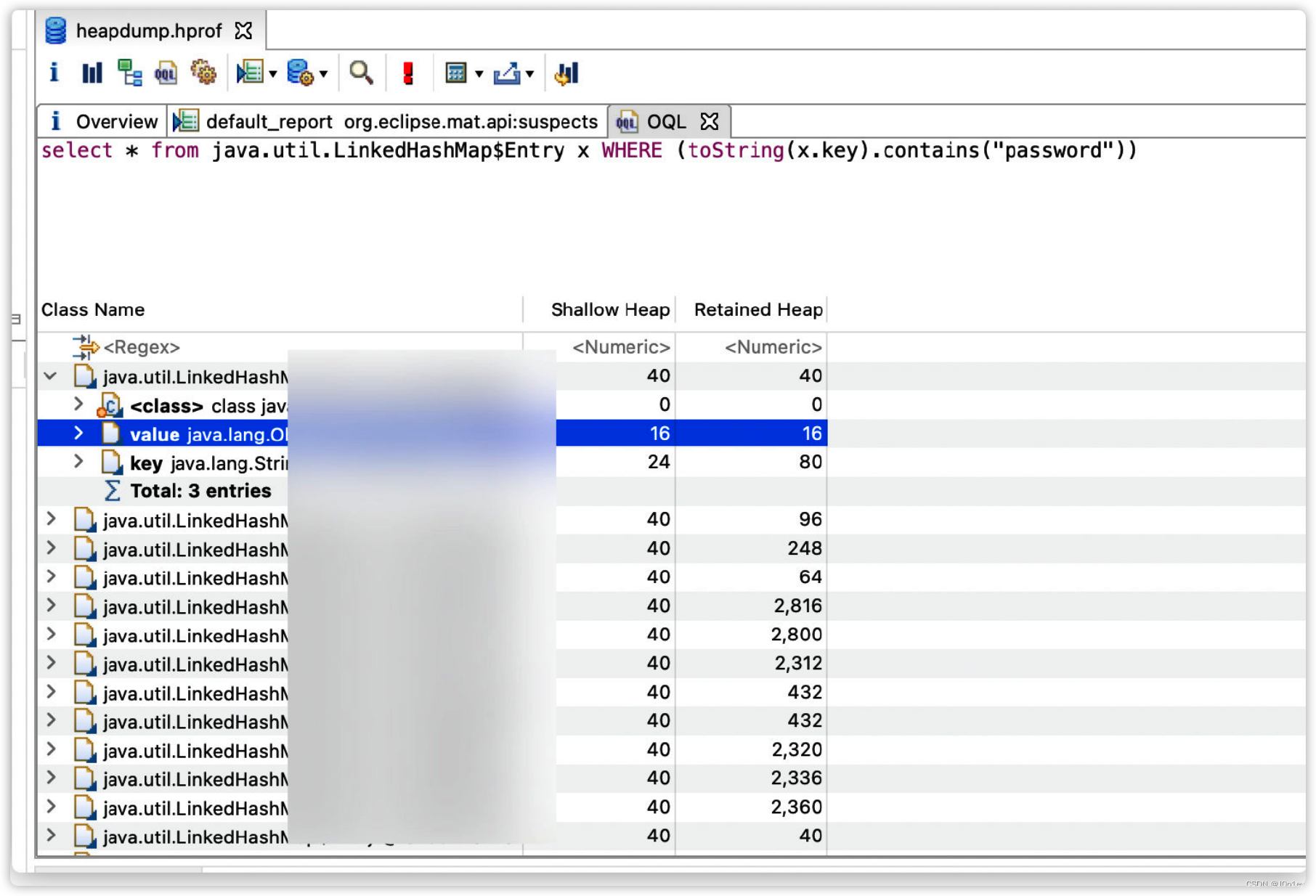Expand the entry with retained heap 2,816
Image resolution: width=1316 pixels, height=896 pixels.
[x=51, y=605]
